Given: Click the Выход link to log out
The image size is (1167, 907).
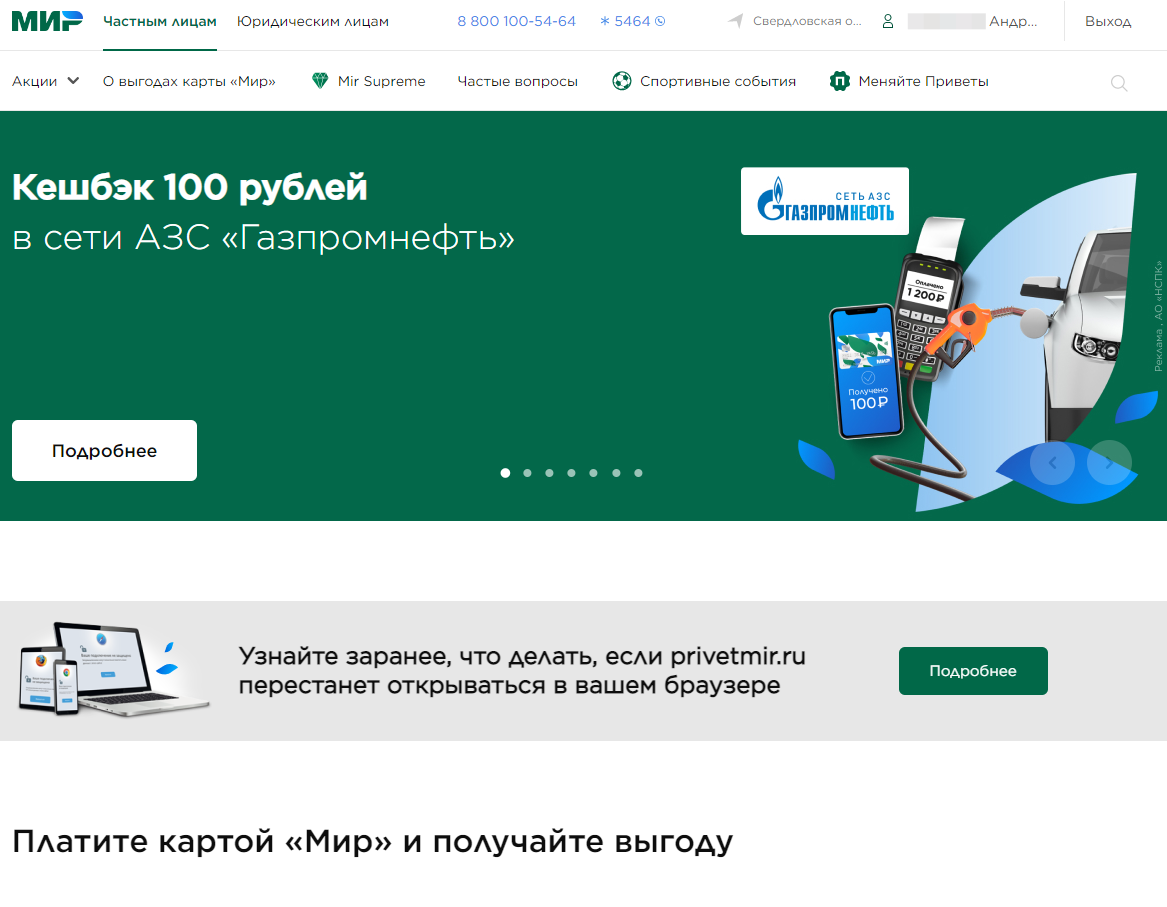Looking at the screenshot, I should (x=1107, y=20).
